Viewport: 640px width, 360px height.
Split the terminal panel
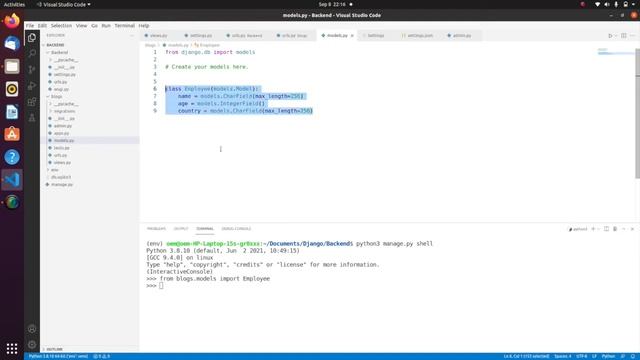[607, 229]
